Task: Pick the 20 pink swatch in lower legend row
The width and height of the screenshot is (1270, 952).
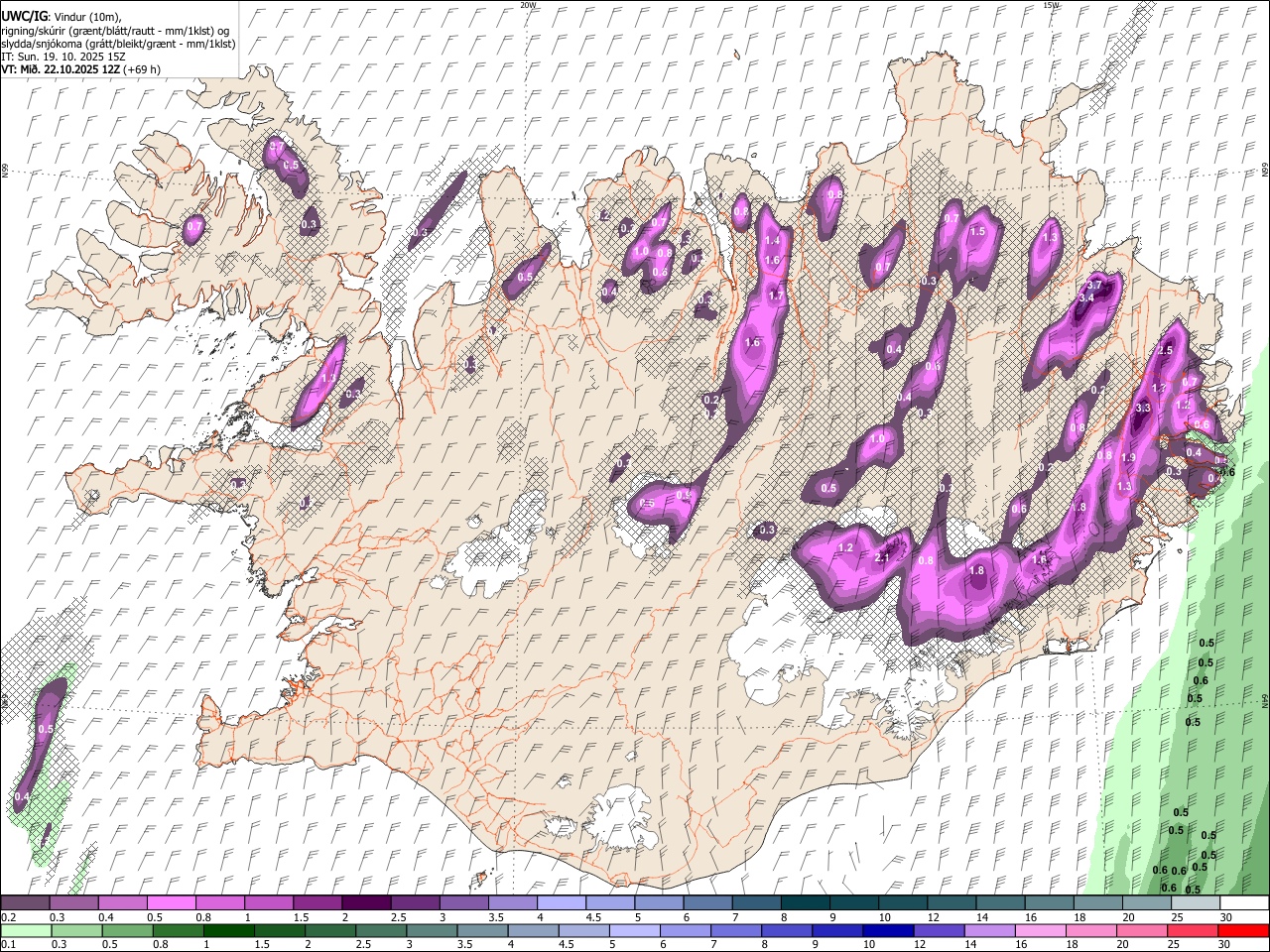Action: (x=1140, y=930)
